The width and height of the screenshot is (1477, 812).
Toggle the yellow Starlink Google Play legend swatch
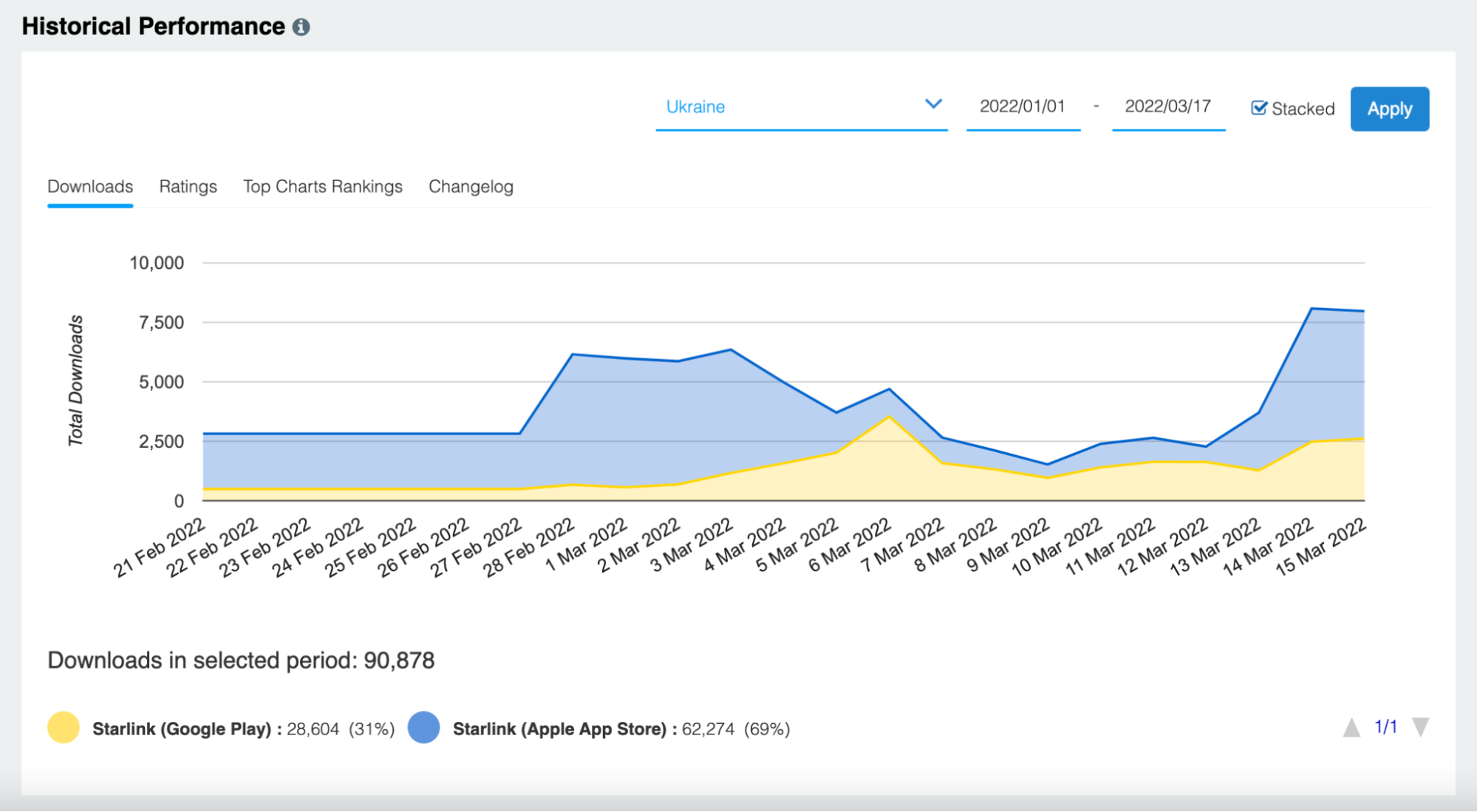pos(64,728)
